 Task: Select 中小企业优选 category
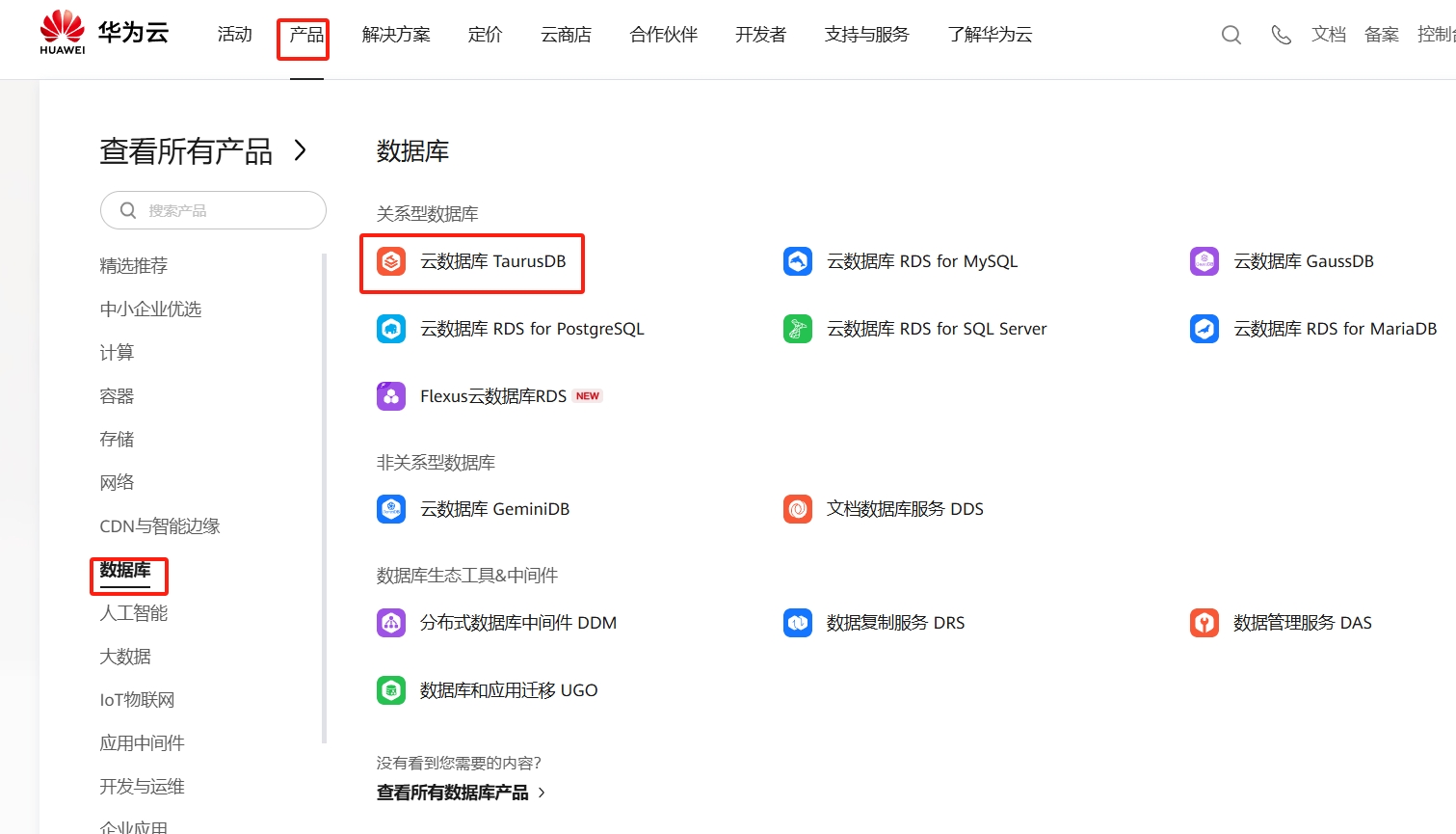click(150, 309)
